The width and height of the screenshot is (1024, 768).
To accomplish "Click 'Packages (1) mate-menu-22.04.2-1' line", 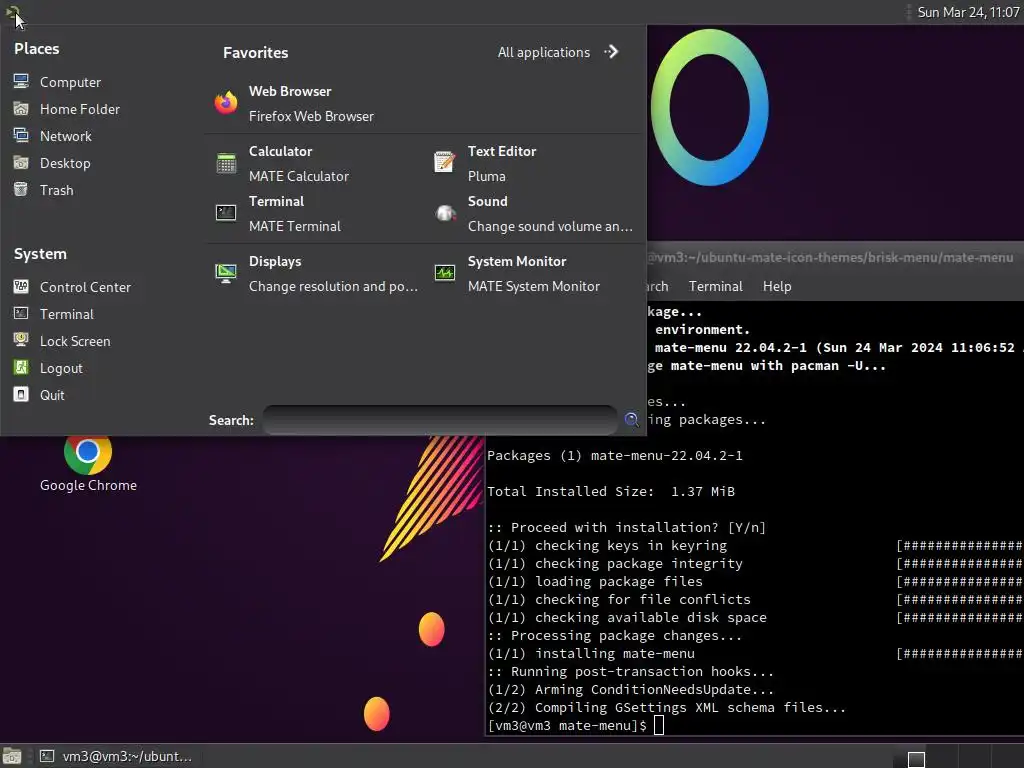I will (615, 455).
